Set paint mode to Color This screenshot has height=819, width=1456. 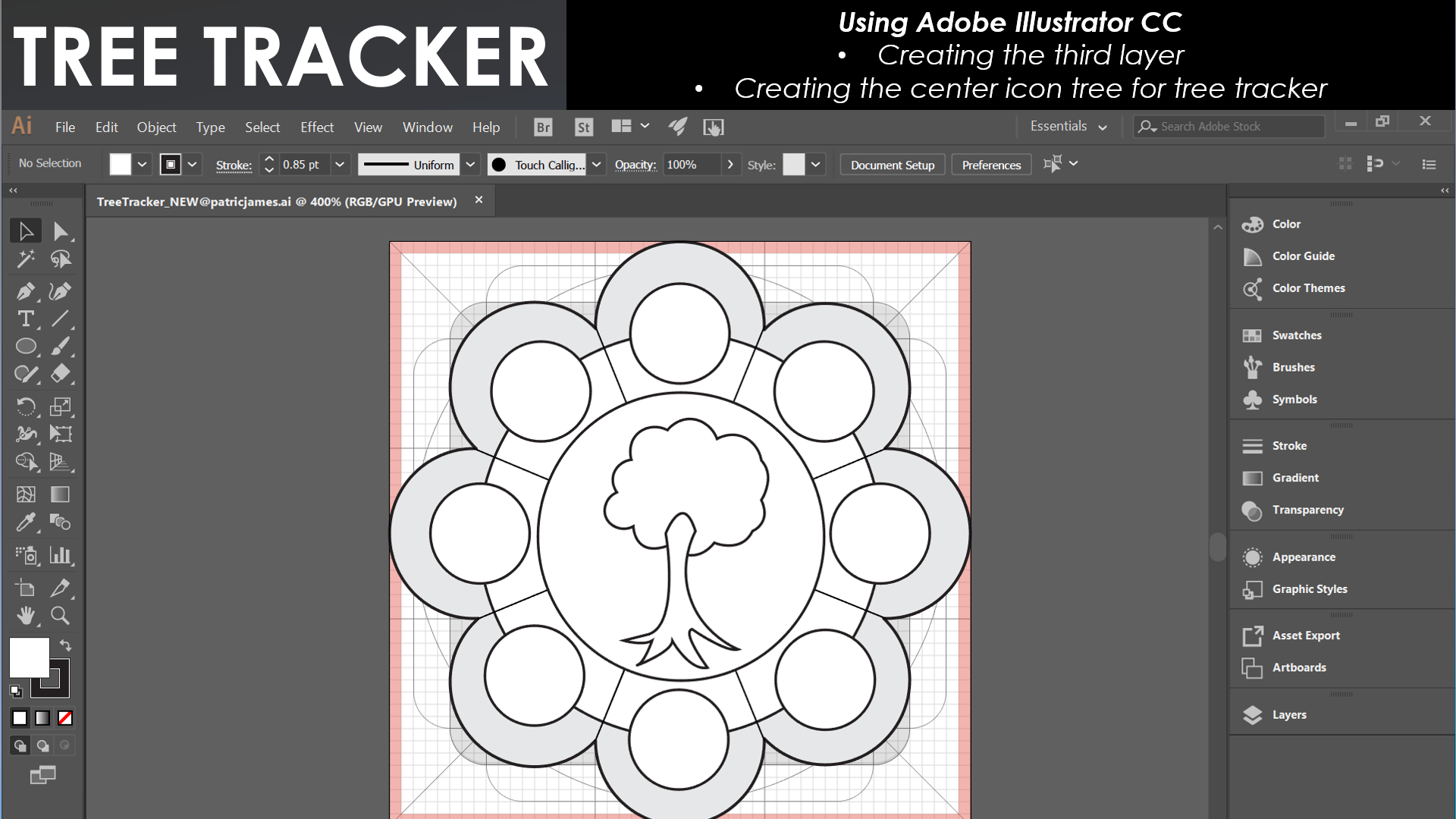pos(20,717)
